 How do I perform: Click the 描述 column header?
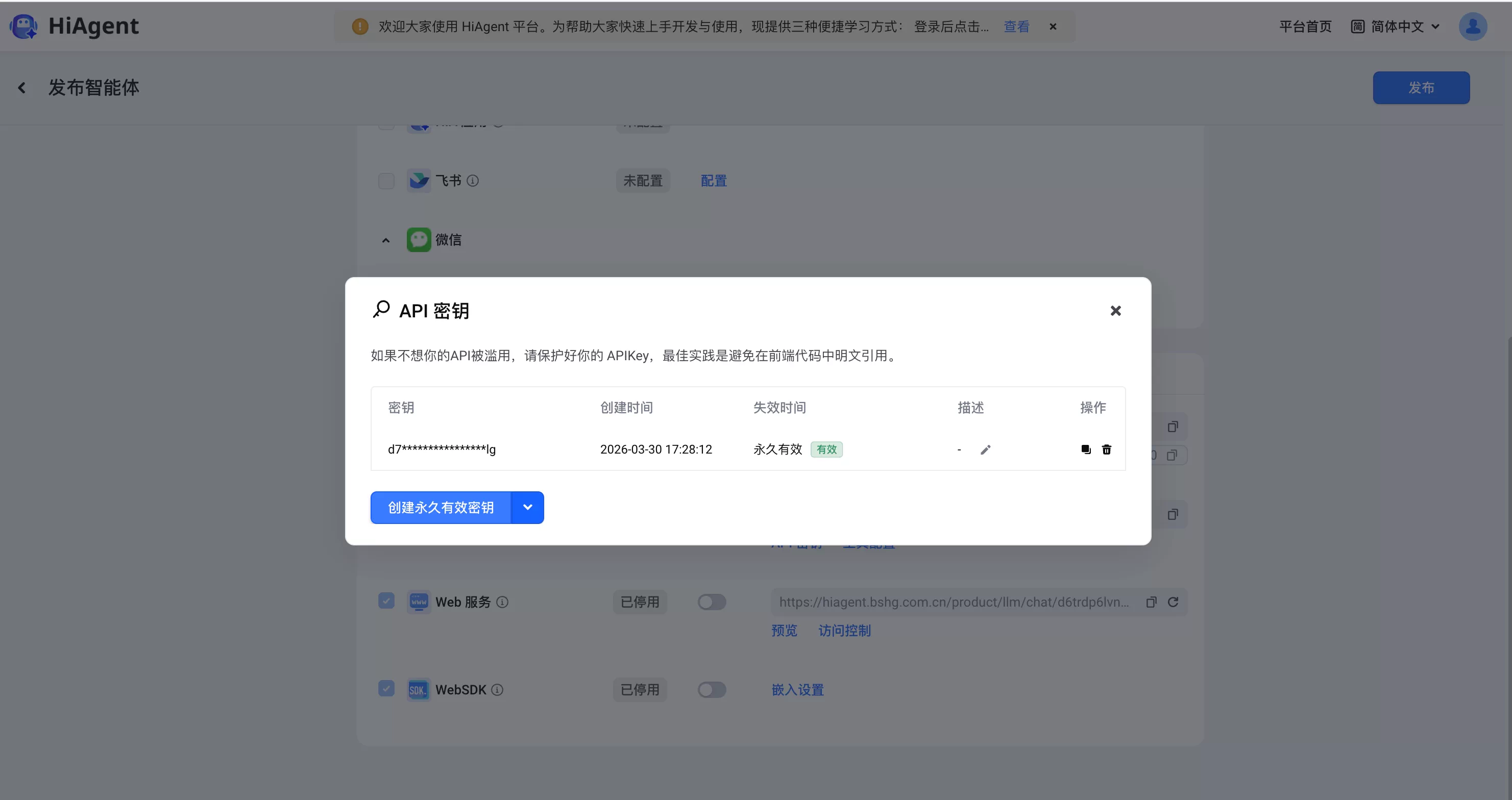pyautogui.click(x=971, y=408)
